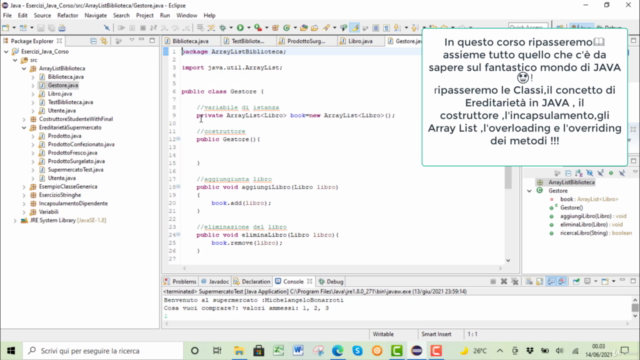
Task: Click Remove All Terminated Launches icon
Action: tap(515, 281)
